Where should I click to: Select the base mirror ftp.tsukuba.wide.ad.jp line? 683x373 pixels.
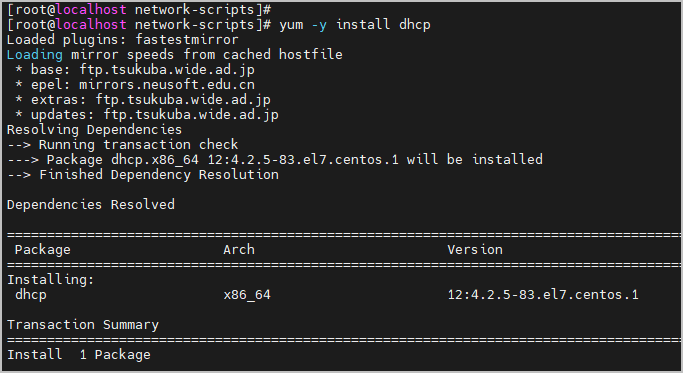pos(135,70)
